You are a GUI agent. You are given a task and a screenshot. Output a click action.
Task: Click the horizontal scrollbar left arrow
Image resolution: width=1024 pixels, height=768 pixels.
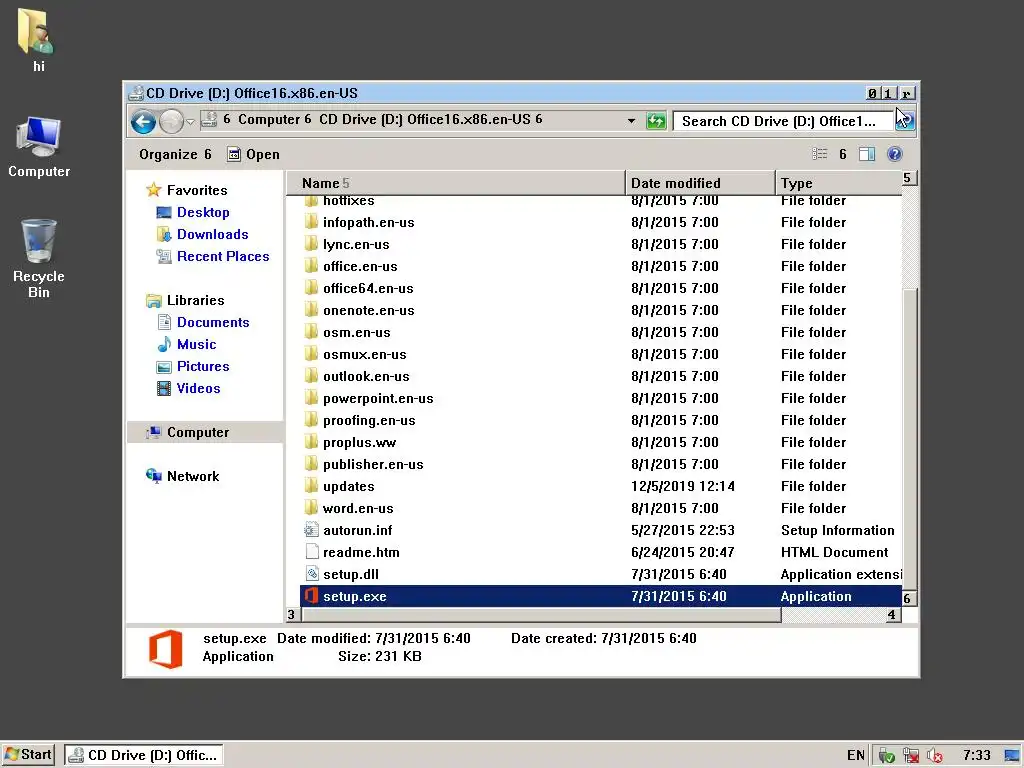point(293,615)
